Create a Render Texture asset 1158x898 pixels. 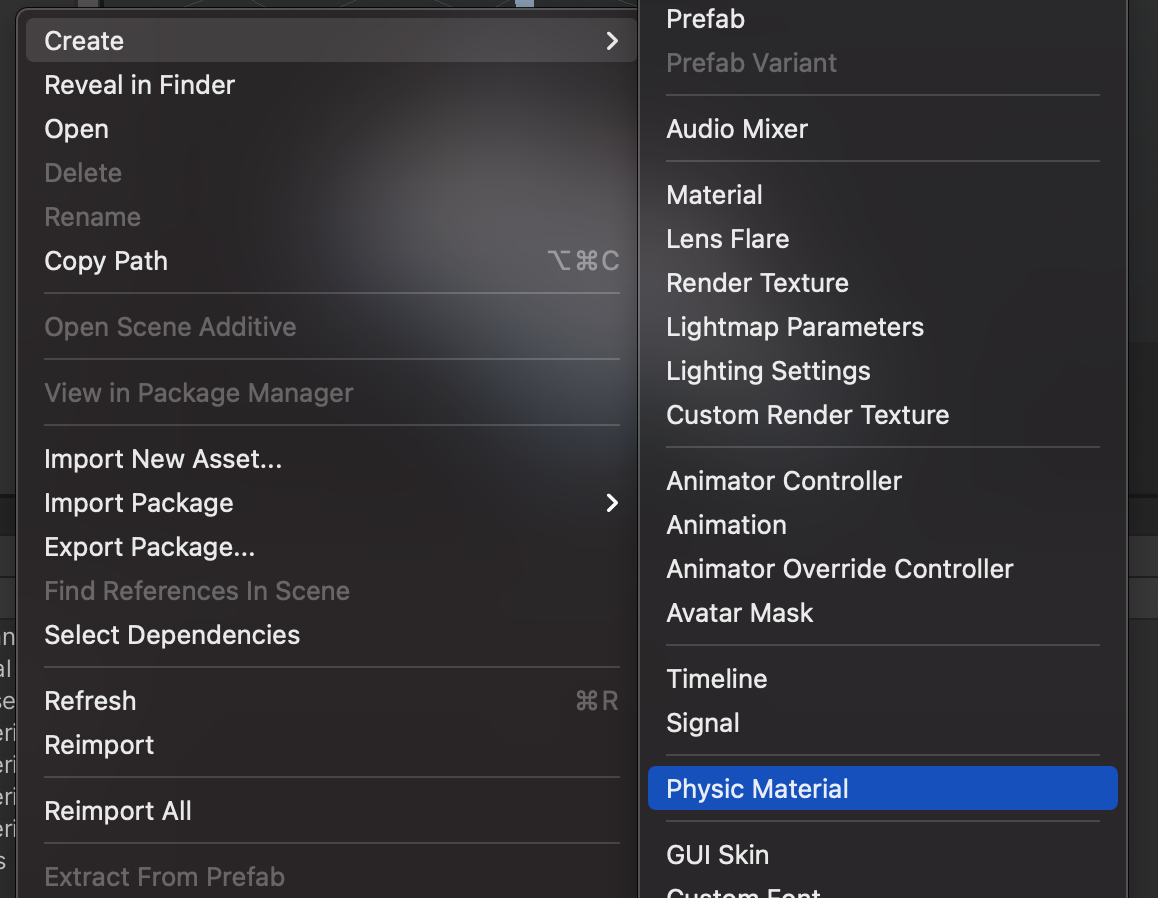pos(757,283)
